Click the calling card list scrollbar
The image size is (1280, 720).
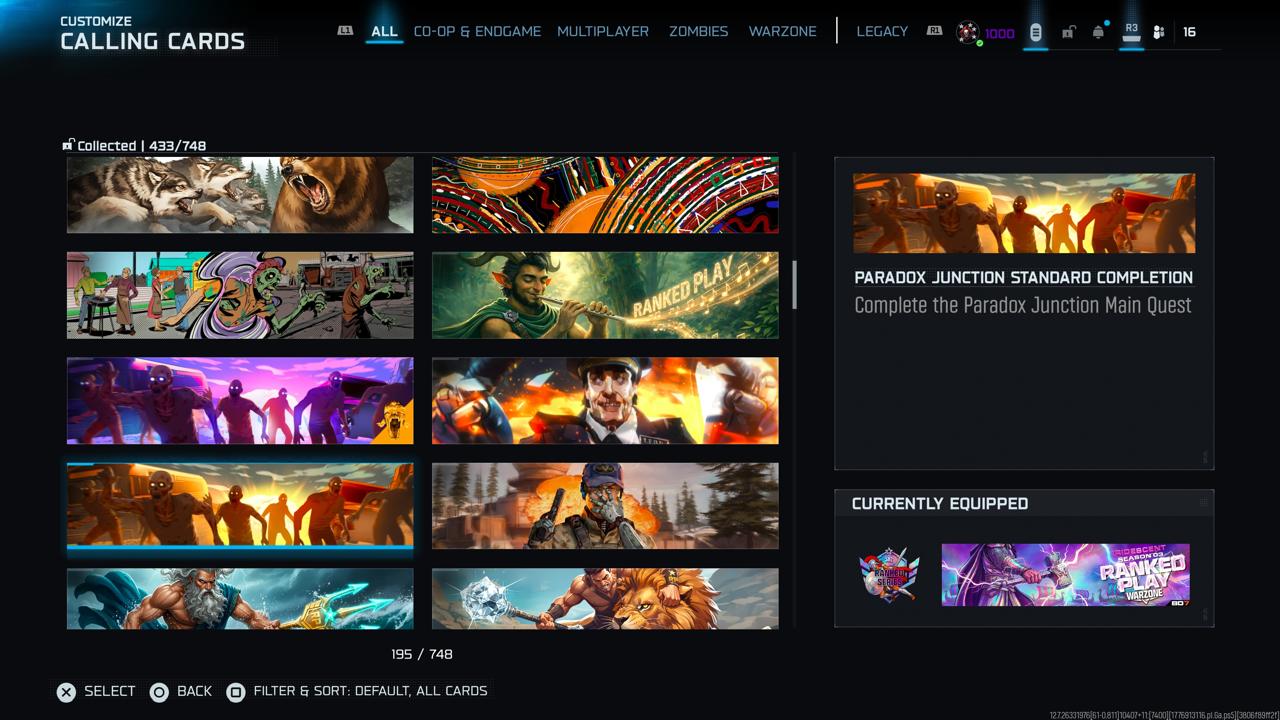(795, 285)
